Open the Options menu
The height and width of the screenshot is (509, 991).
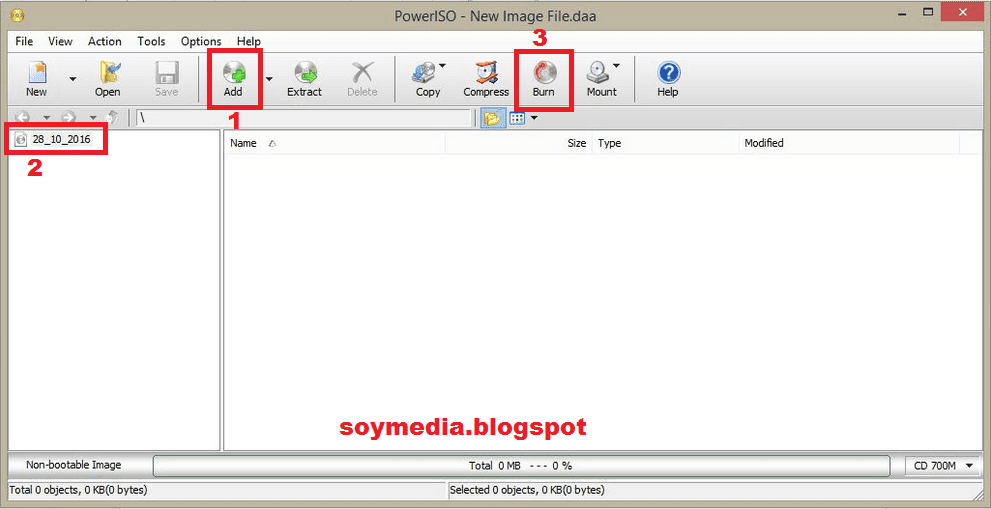201,41
